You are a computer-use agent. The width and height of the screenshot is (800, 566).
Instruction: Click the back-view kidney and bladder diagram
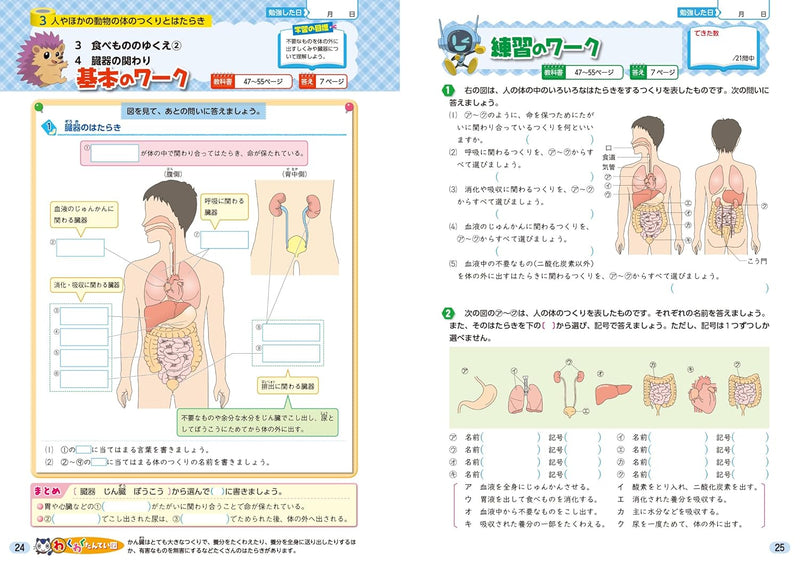295,227
